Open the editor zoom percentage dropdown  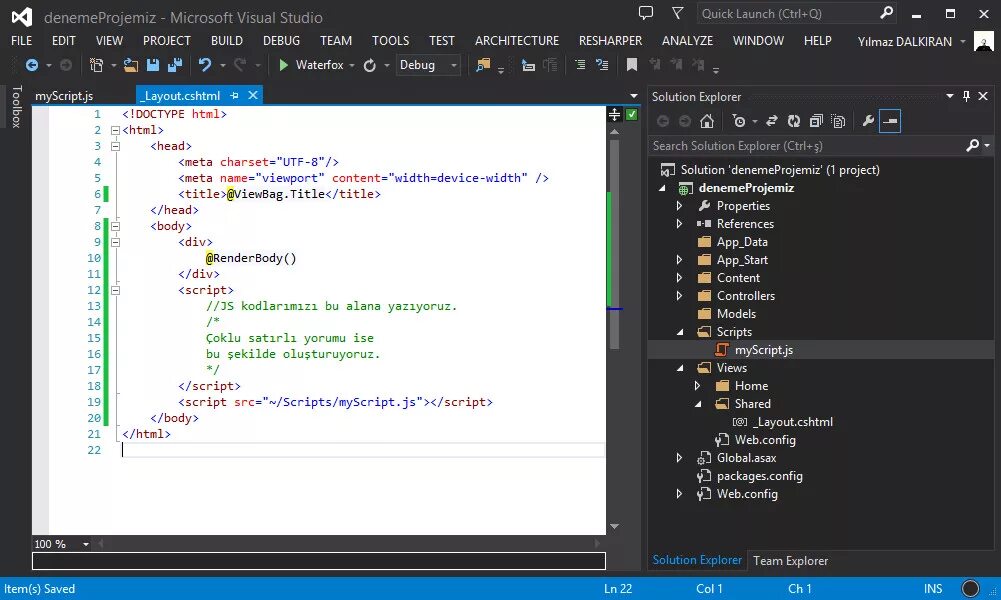pos(86,544)
